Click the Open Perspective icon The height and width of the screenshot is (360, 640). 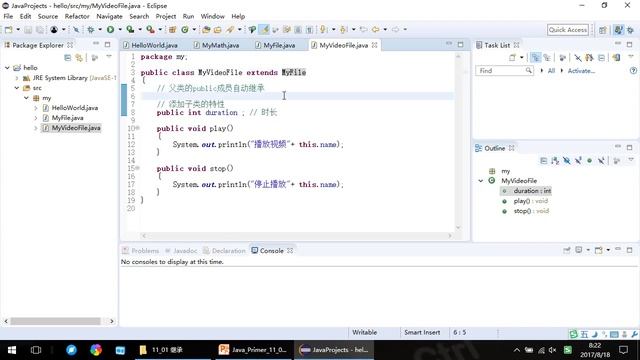click(x=602, y=30)
